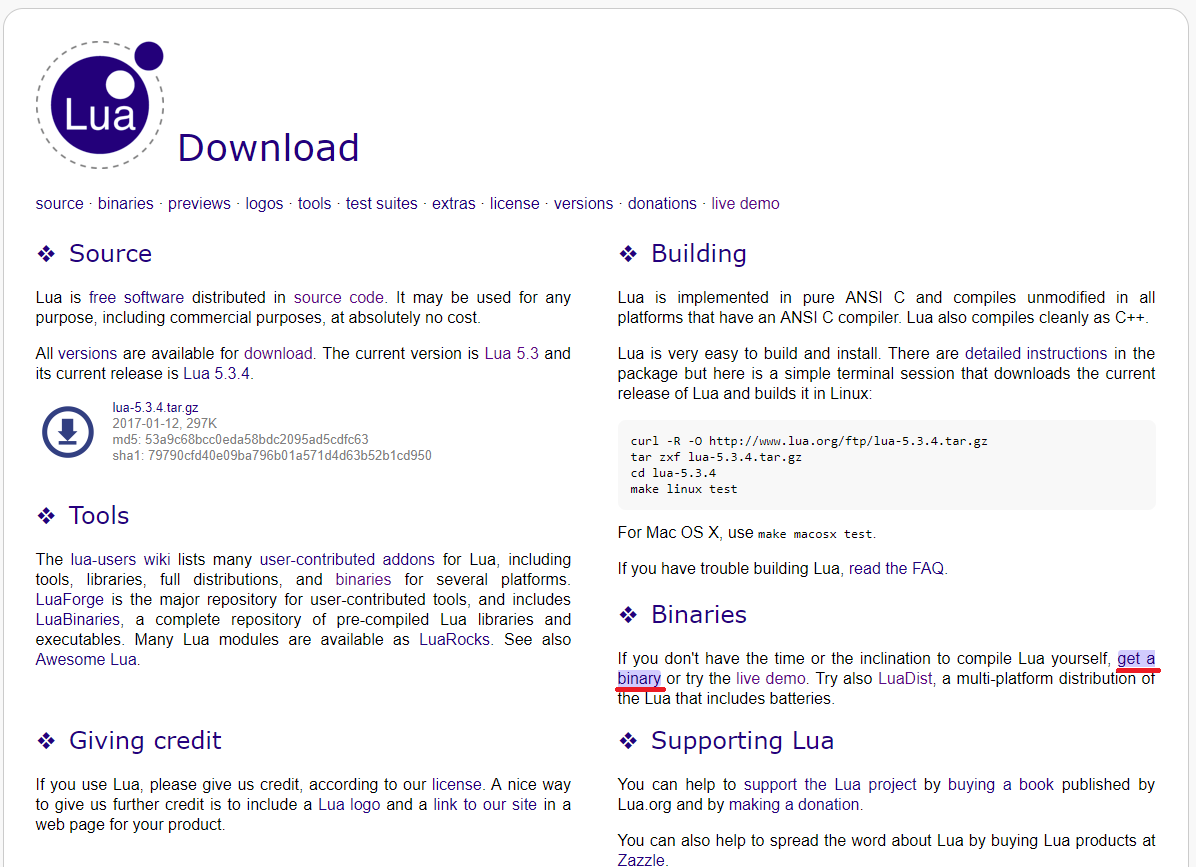Open the user-contributed addons link
1196x867 pixels.
point(347,560)
